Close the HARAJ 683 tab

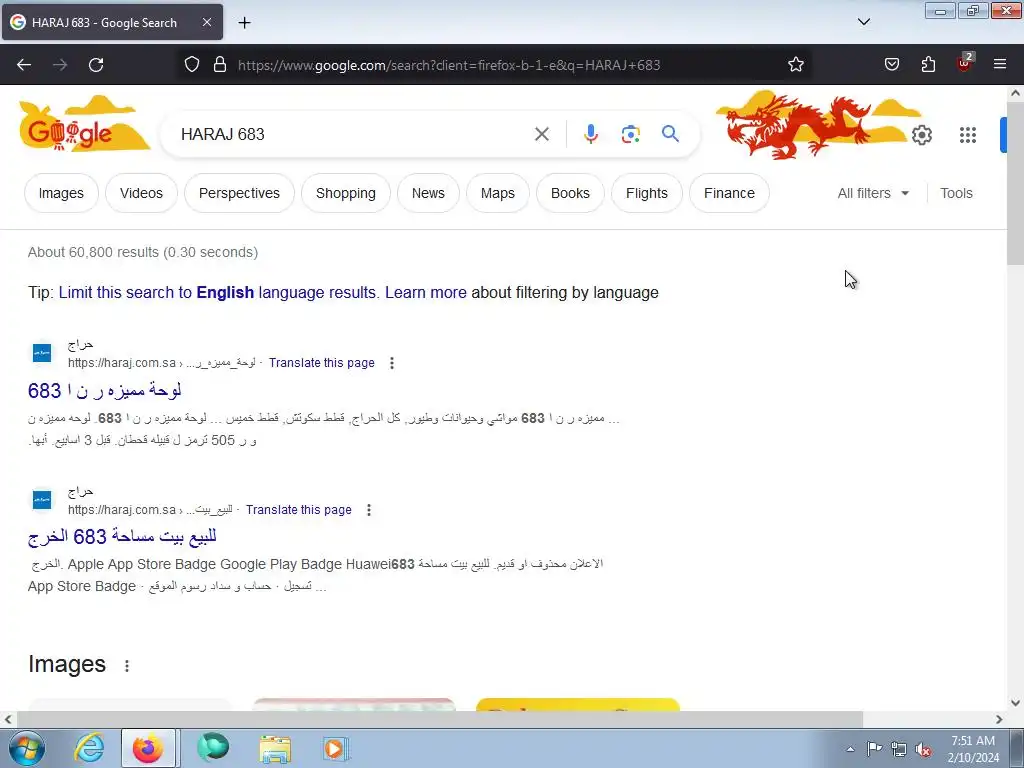click(x=206, y=22)
